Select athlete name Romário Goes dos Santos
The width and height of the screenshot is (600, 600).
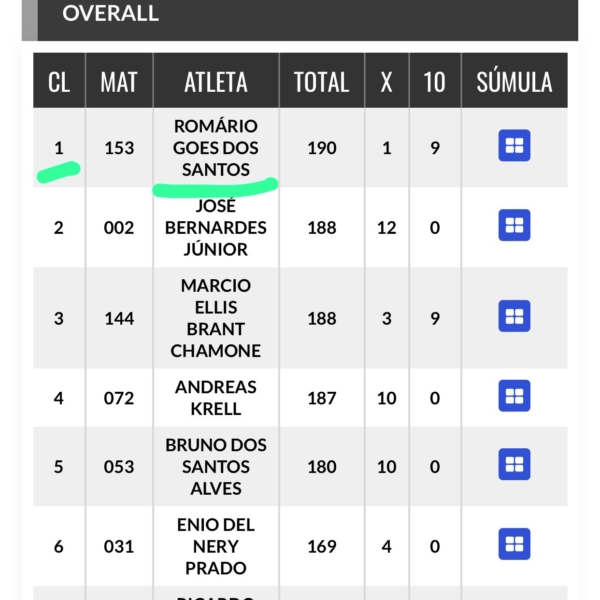216,148
